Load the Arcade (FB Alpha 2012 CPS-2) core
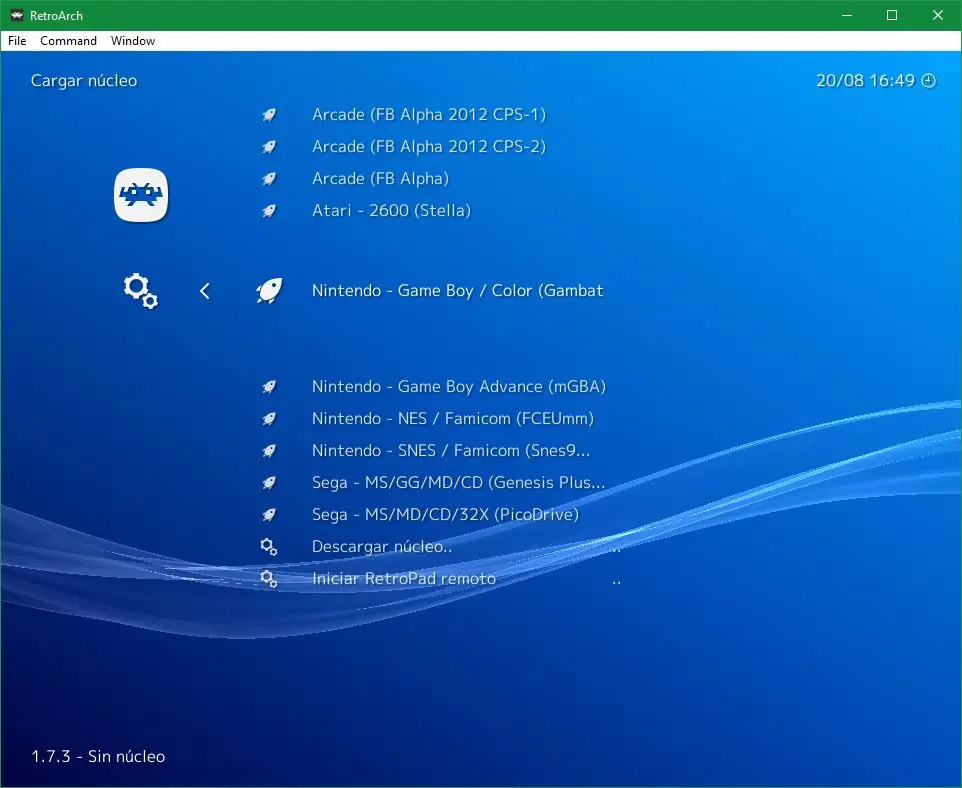Viewport: 962px width, 788px height. point(429,147)
